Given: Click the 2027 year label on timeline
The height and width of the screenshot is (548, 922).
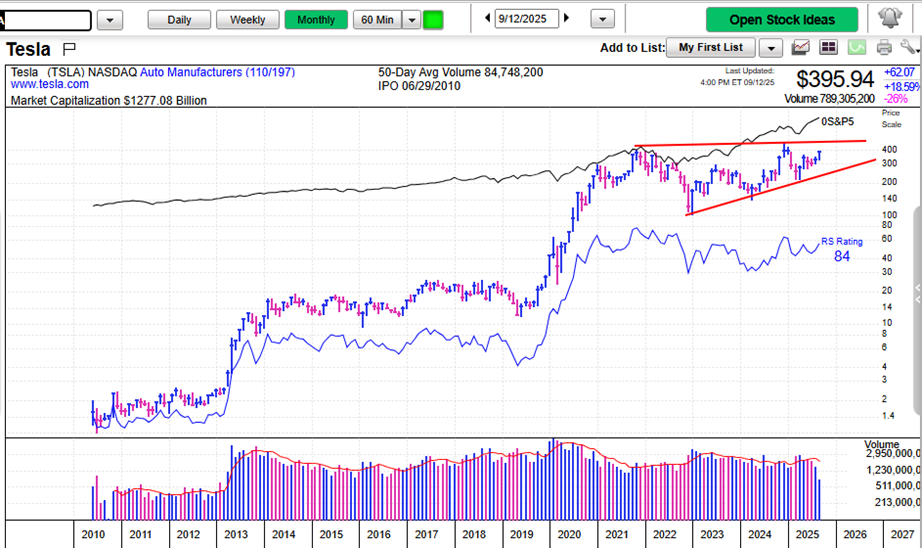Looking at the screenshot, I should (x=902, y=534).
